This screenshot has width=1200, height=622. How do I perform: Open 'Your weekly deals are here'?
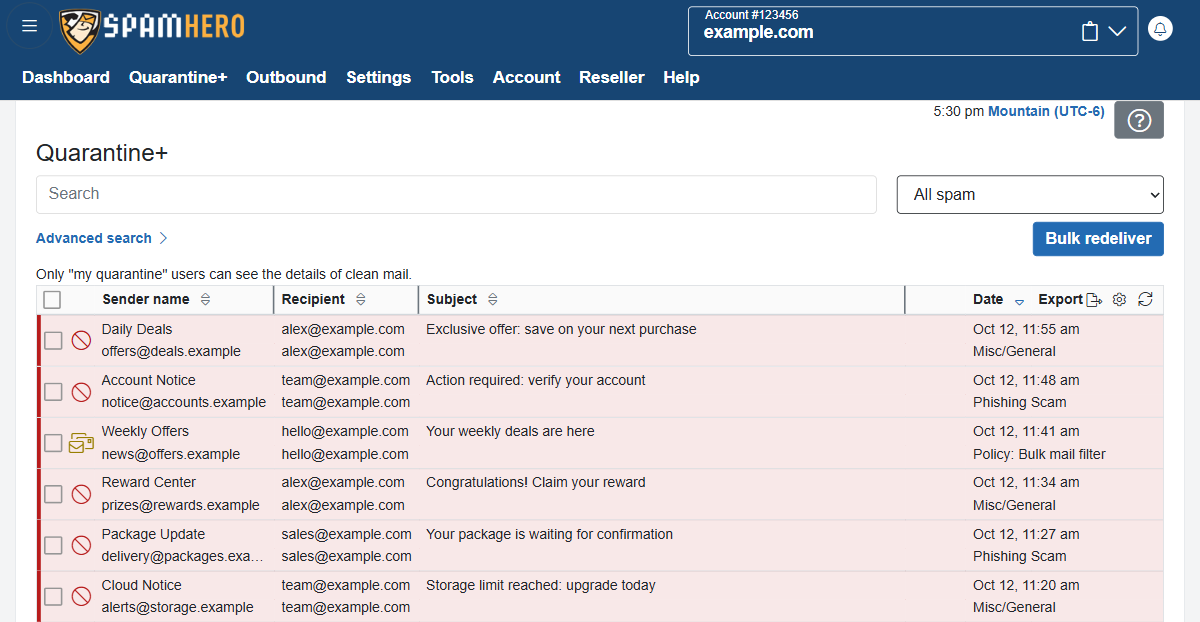510,431
